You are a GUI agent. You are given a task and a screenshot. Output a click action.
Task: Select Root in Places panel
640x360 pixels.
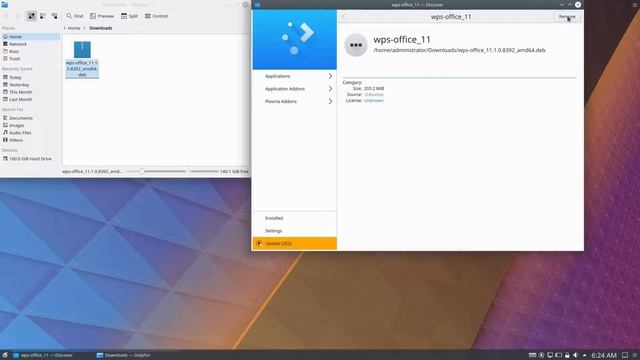click(x=31, y=51)
